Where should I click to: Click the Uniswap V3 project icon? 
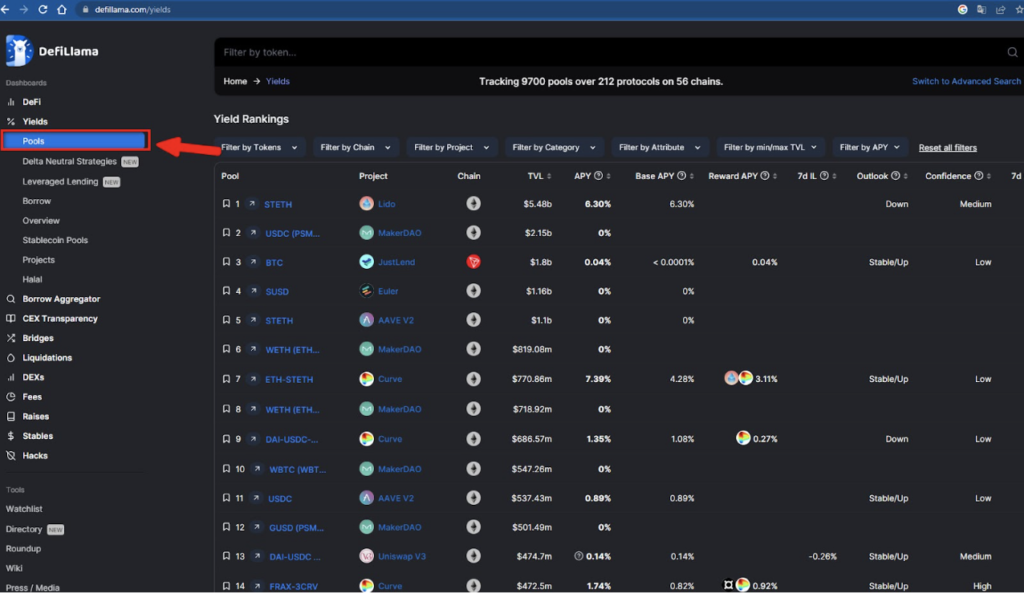point(366,556)
